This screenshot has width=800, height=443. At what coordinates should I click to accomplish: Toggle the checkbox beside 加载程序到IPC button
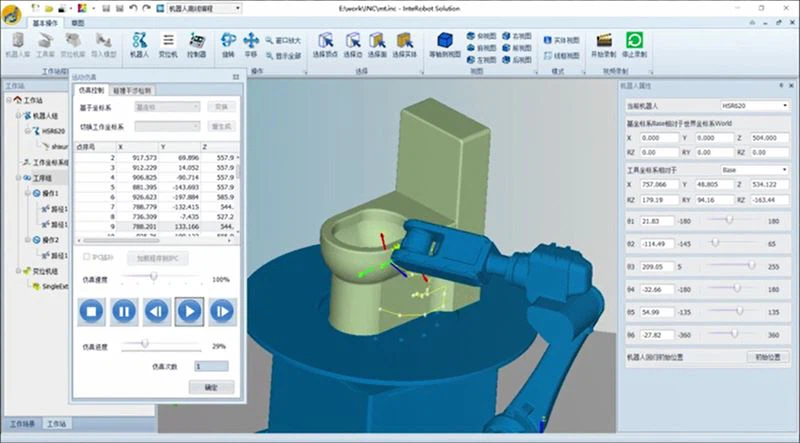87,257
